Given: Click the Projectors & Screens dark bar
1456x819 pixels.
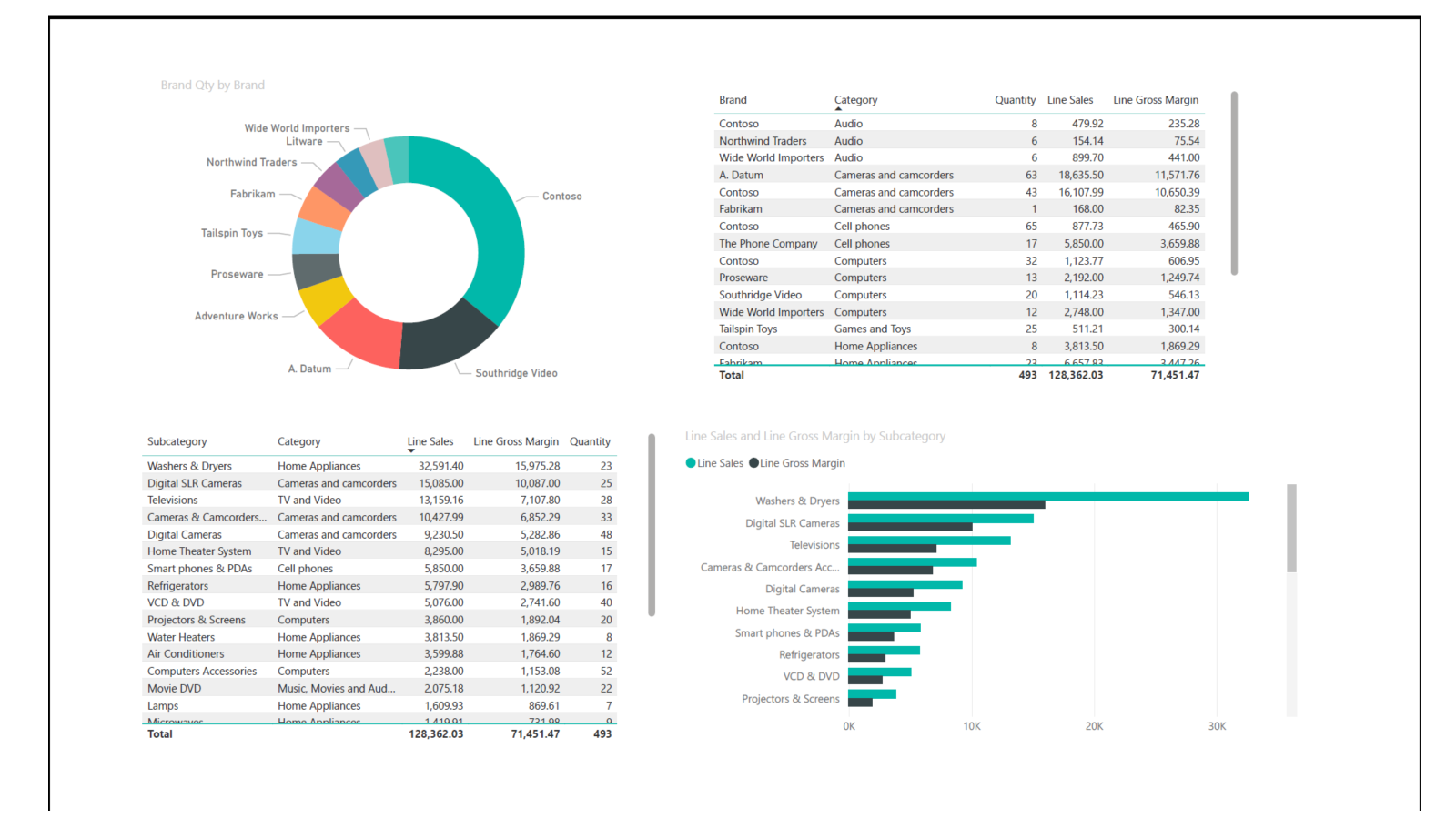Looking at the screenshot, I should (860, 703).
